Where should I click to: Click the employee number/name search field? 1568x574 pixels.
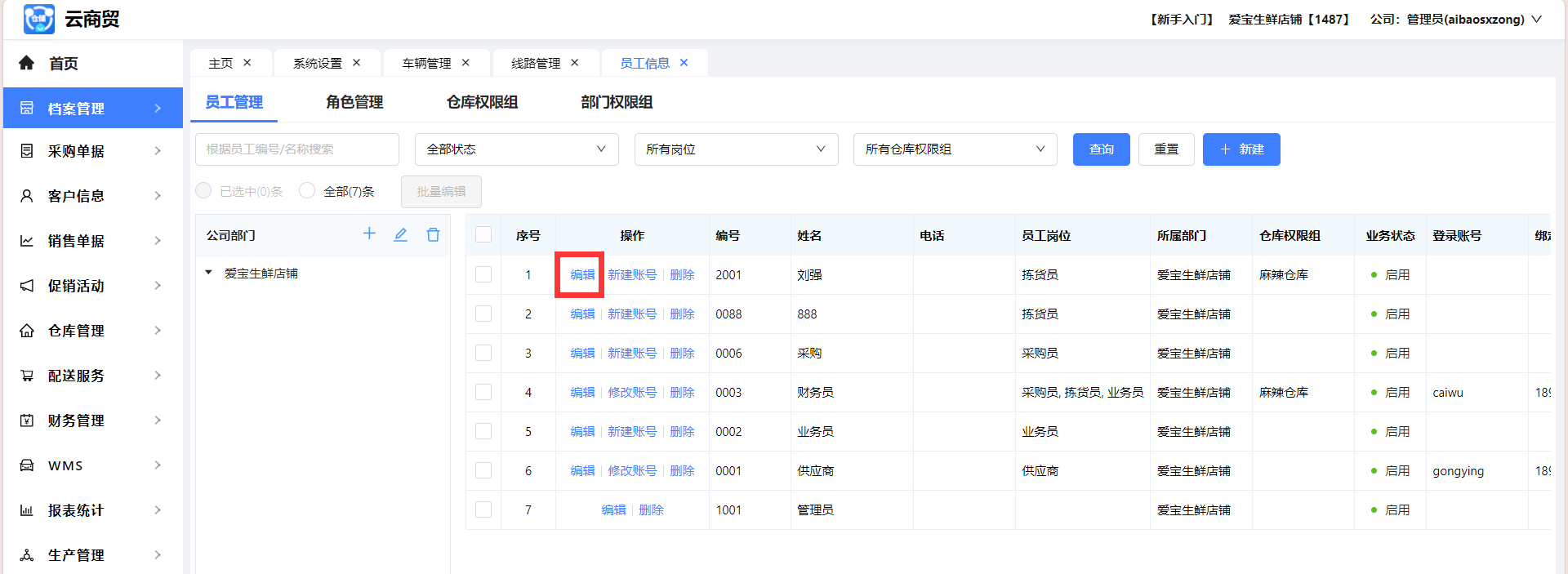point(297,149)
